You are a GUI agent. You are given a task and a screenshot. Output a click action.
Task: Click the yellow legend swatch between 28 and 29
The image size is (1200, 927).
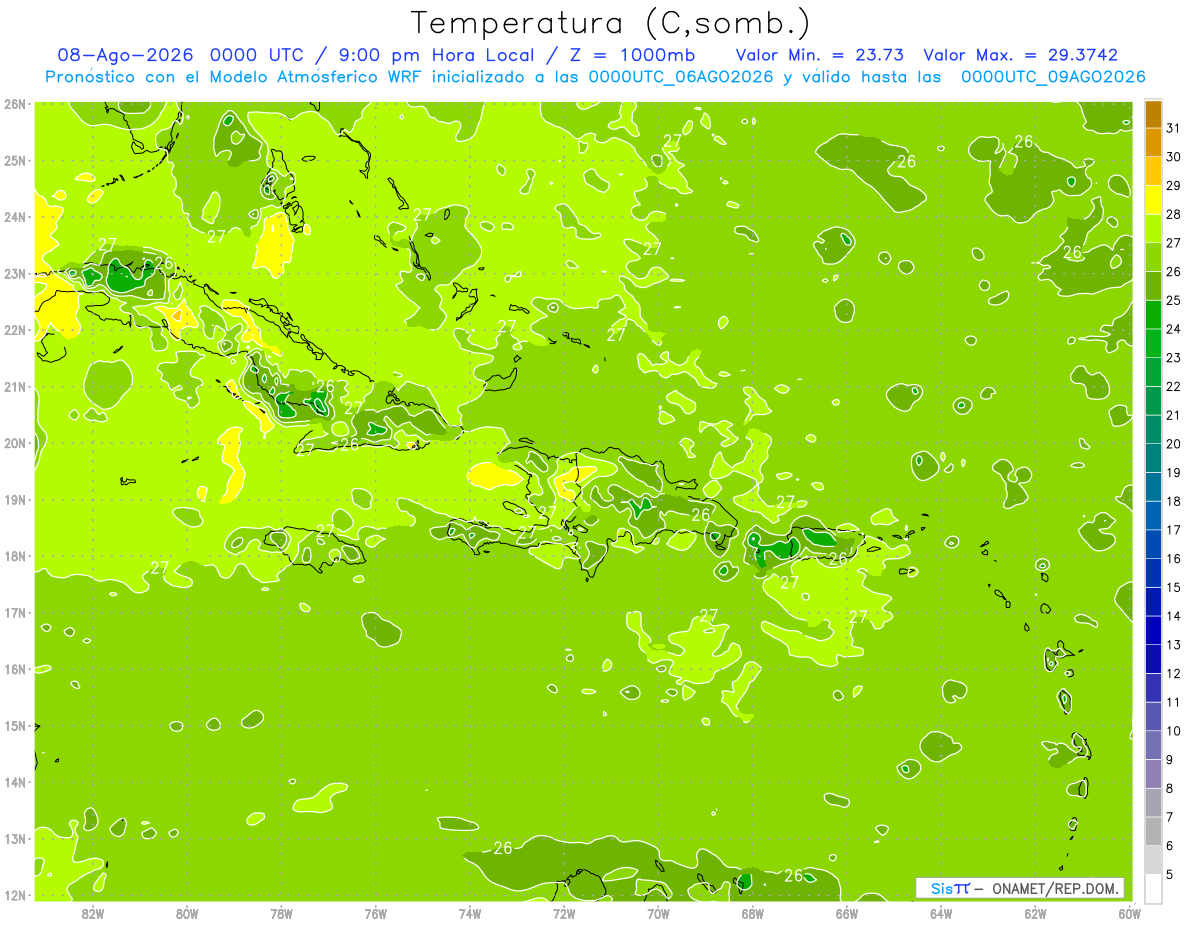tap(1153, 200)
